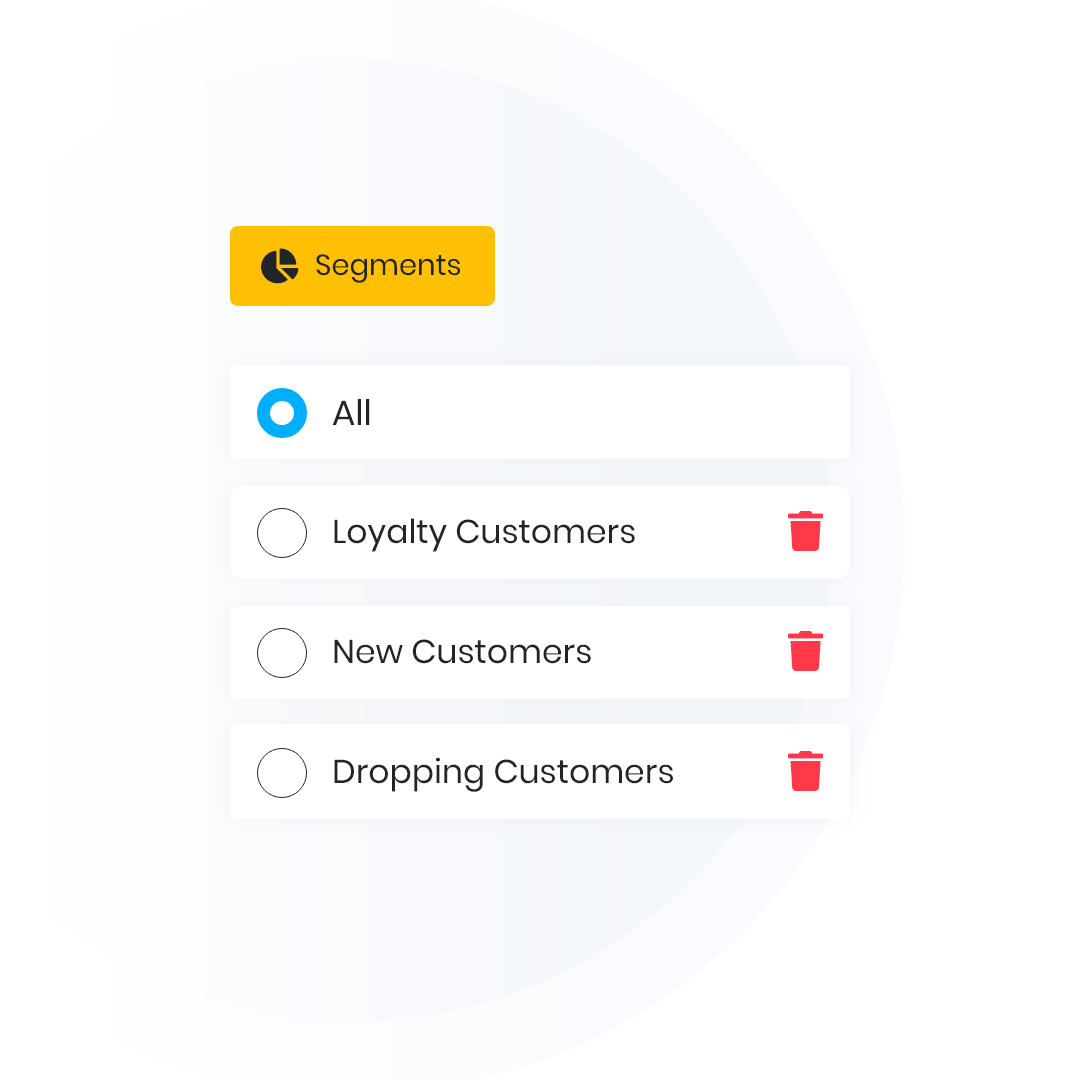Click the New Customers row card
1080x1080 pixels.
(x=540, y=652)
